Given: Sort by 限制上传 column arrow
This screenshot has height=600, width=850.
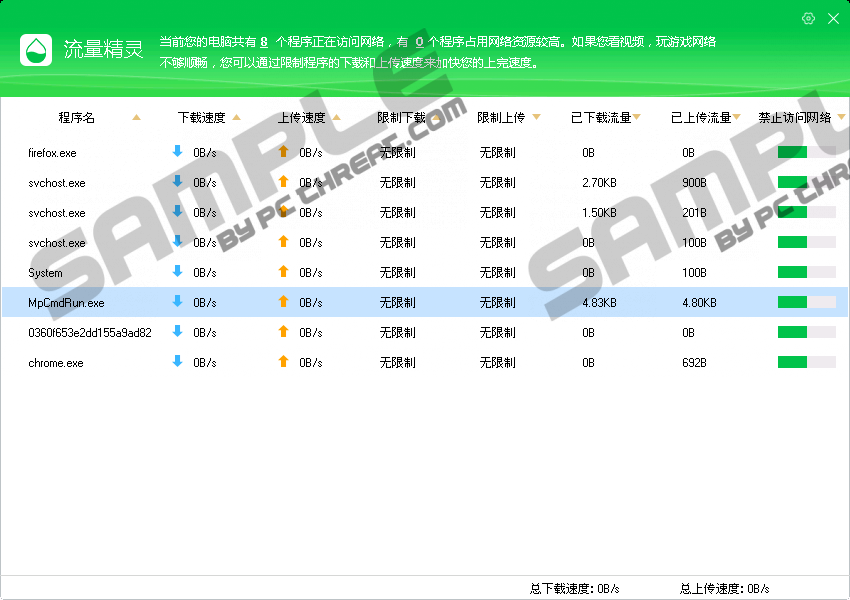Looking at the screenshot, I should pyautogui.click(x=536, y=118).
